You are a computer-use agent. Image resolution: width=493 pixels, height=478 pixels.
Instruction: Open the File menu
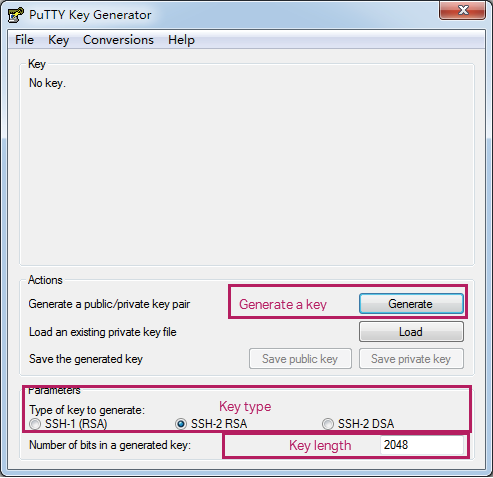(24, 40)
